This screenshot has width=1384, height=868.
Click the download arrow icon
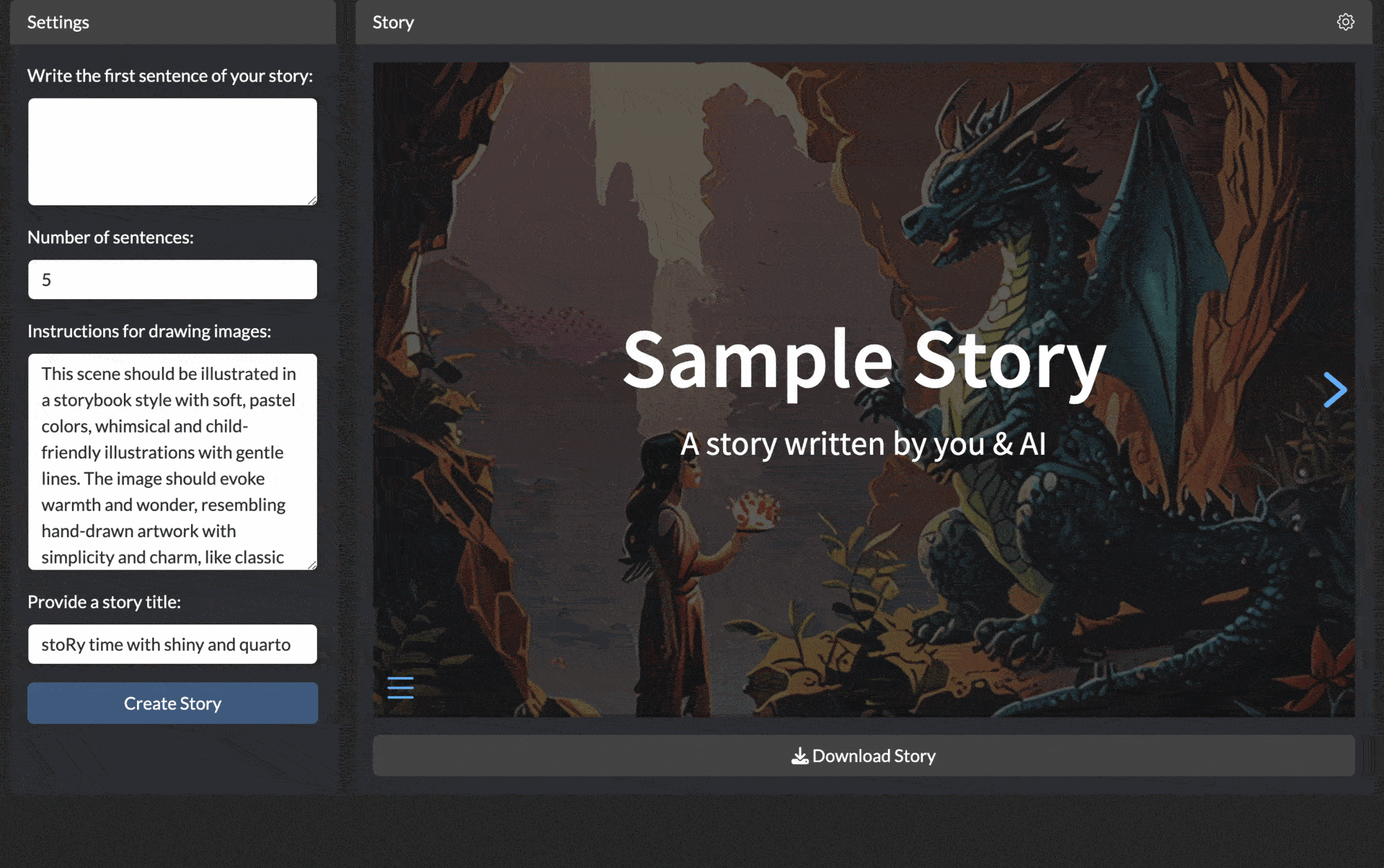(x=799, y=756)
